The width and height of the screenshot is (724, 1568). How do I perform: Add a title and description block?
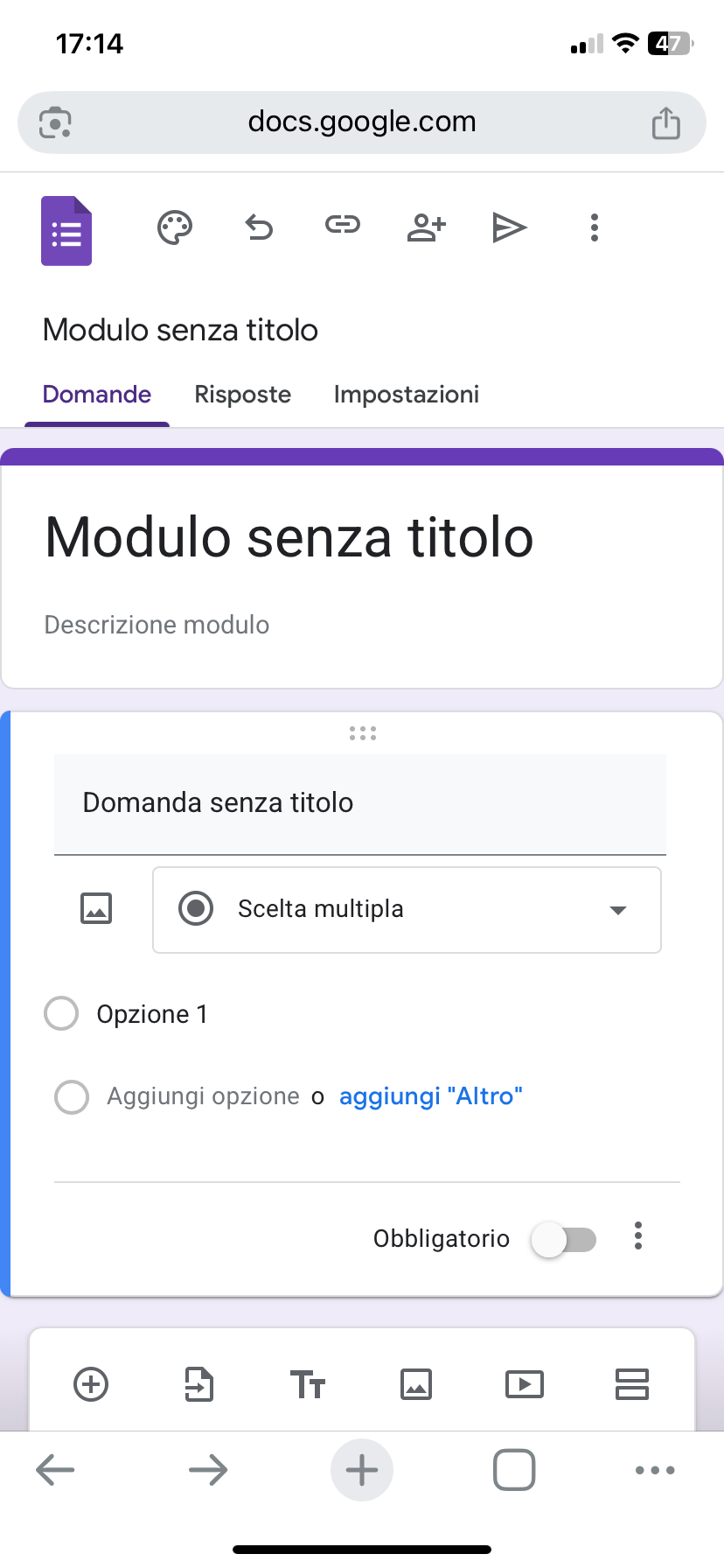(x=308, y=1384)
